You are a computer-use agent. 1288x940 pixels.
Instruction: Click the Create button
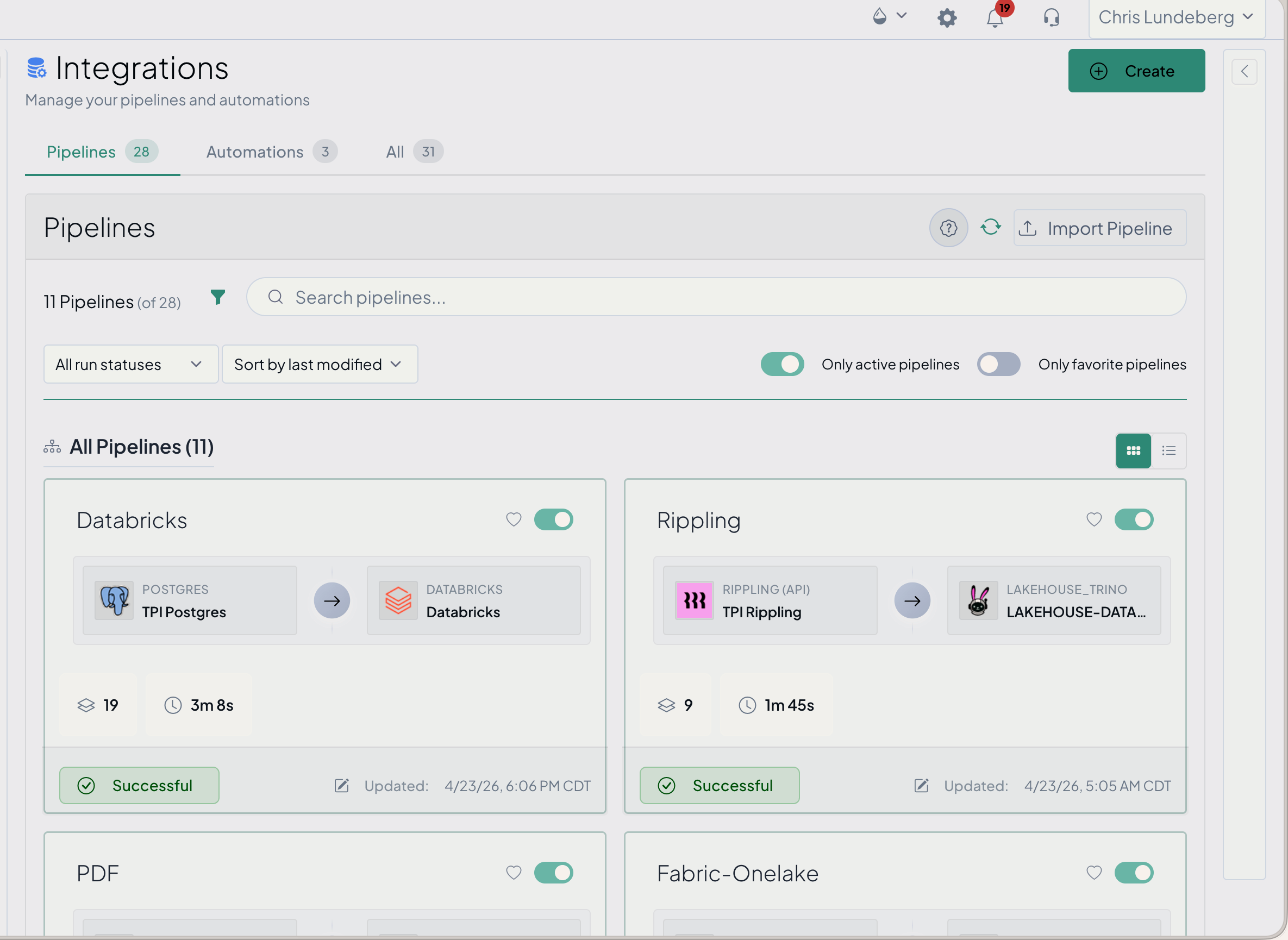click(1136, 71)
